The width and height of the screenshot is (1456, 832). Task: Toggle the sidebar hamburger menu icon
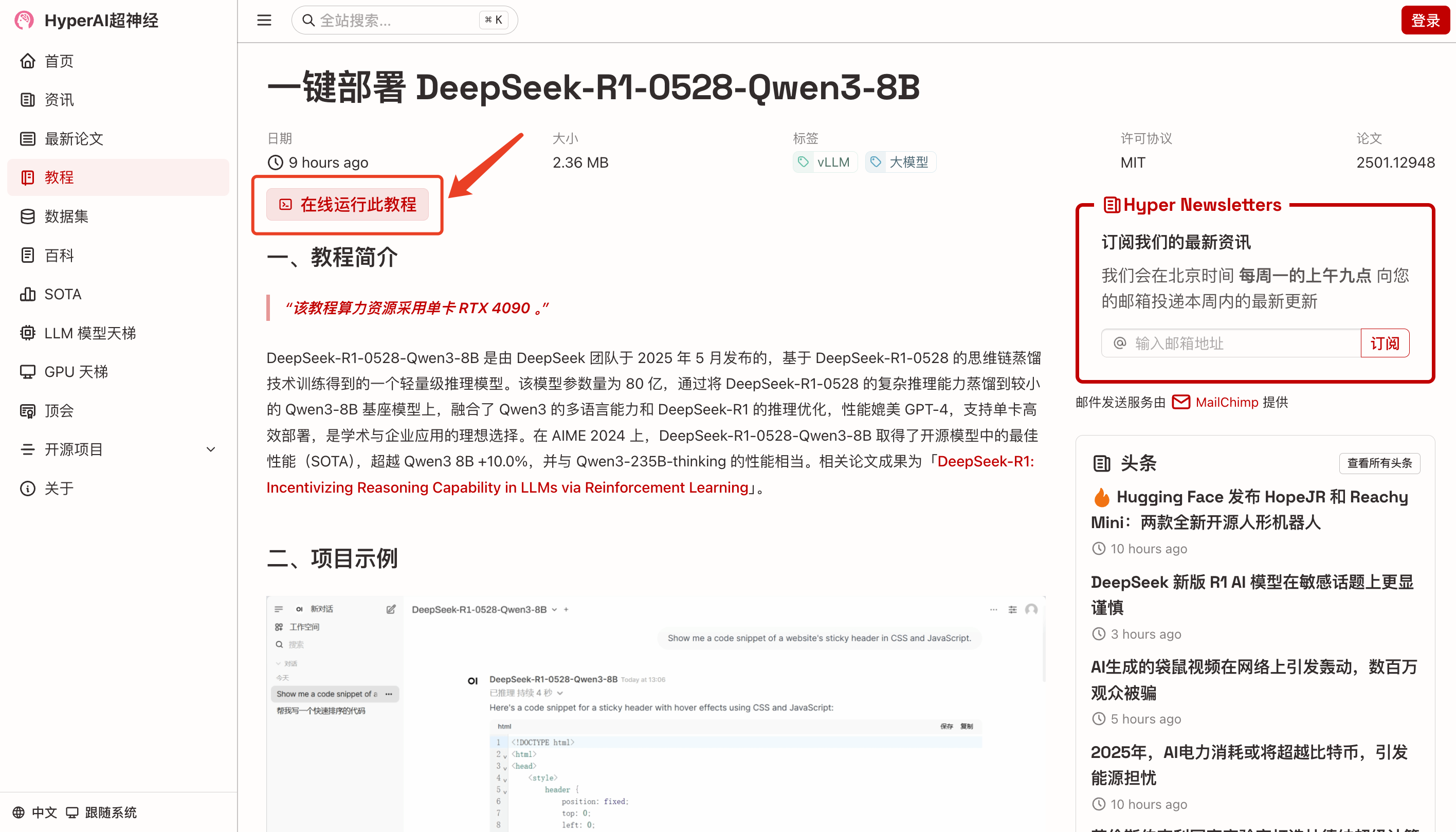click(264, 21)
